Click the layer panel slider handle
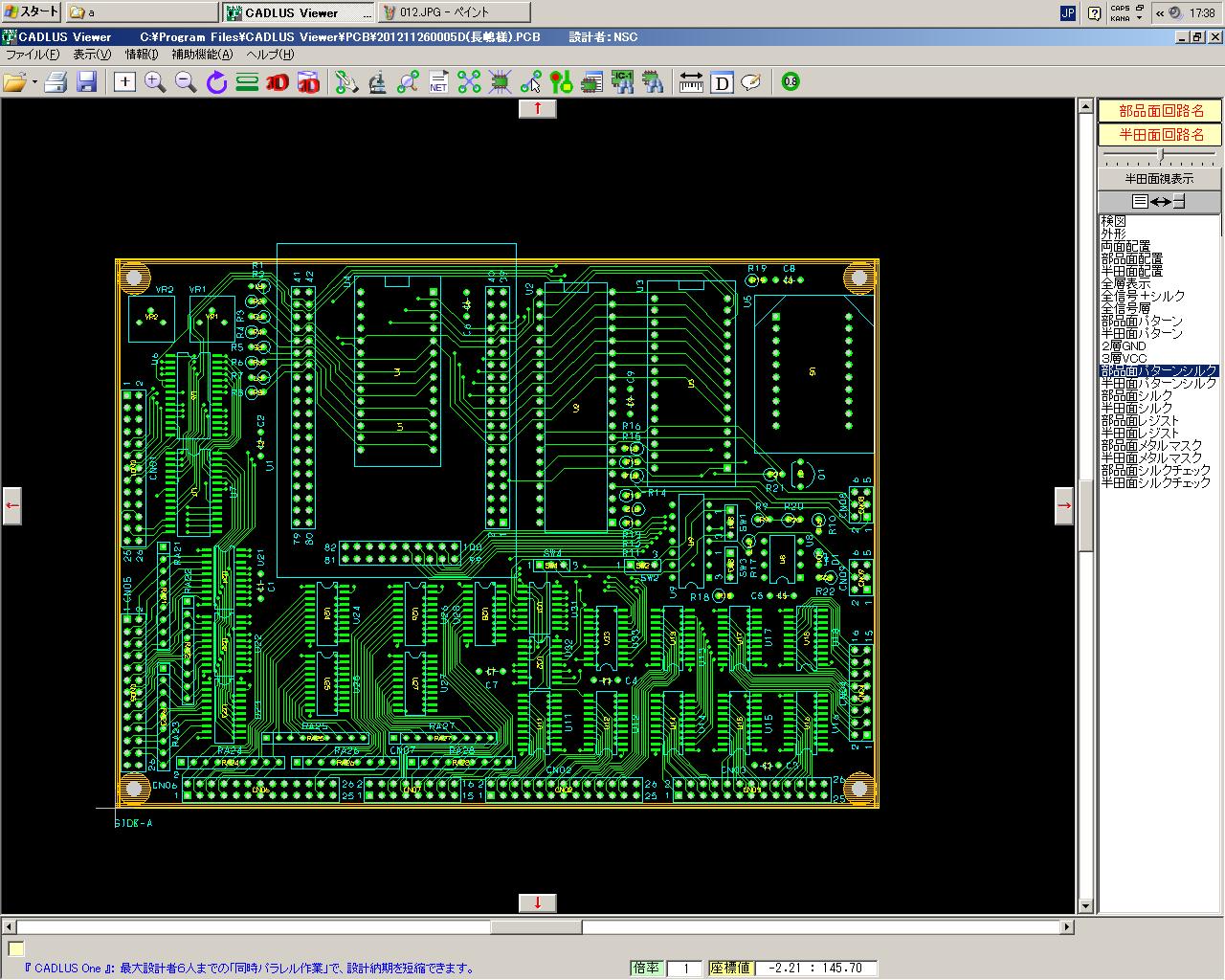The width and height of the screenshot is (1225, 980). (1161, 154)
